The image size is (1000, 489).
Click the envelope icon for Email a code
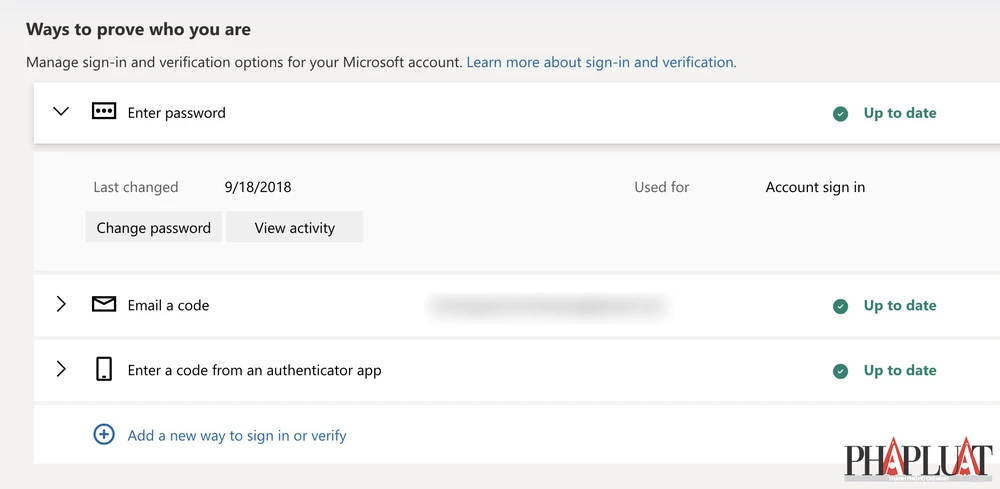[x=104, y=305]
